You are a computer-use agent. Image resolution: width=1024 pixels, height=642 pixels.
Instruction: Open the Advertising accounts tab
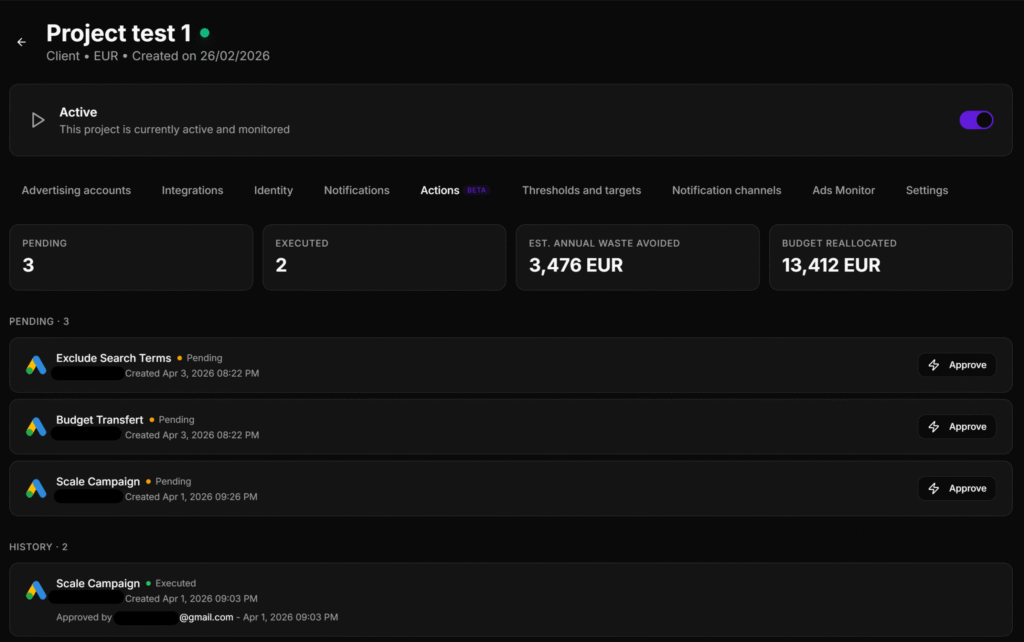[x=76, y=190]
